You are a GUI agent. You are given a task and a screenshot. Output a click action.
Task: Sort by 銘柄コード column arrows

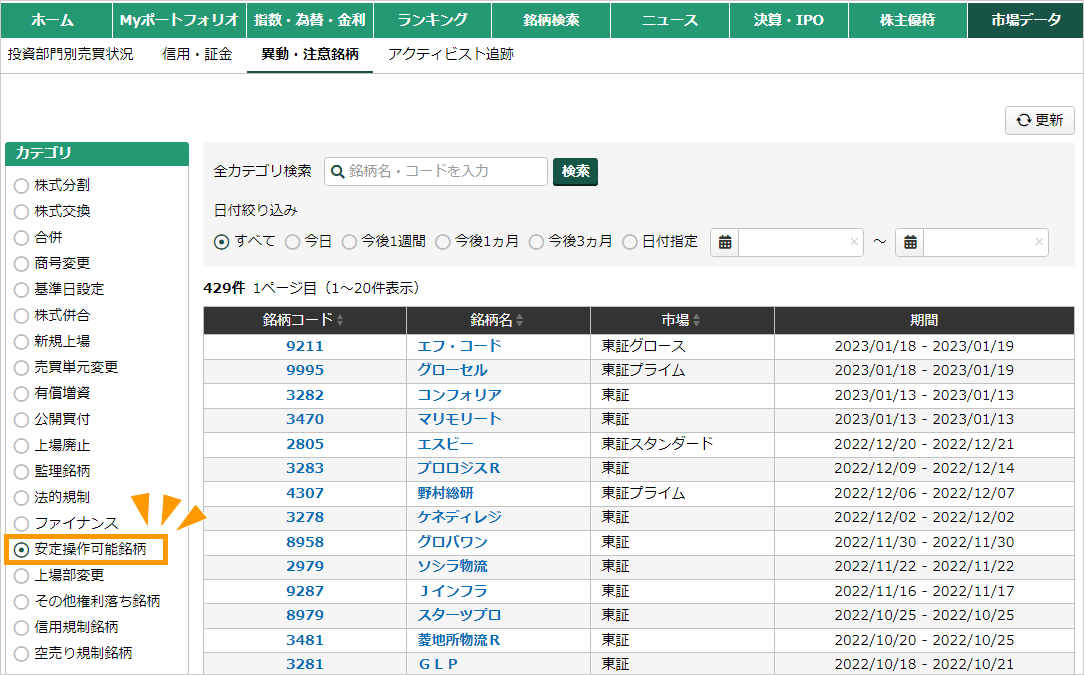[x=340, y=321]
